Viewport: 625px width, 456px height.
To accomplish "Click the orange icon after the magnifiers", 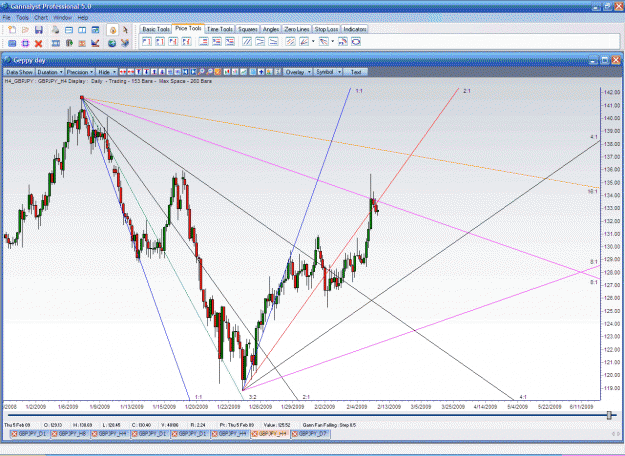I will click(x=218, y=72).
